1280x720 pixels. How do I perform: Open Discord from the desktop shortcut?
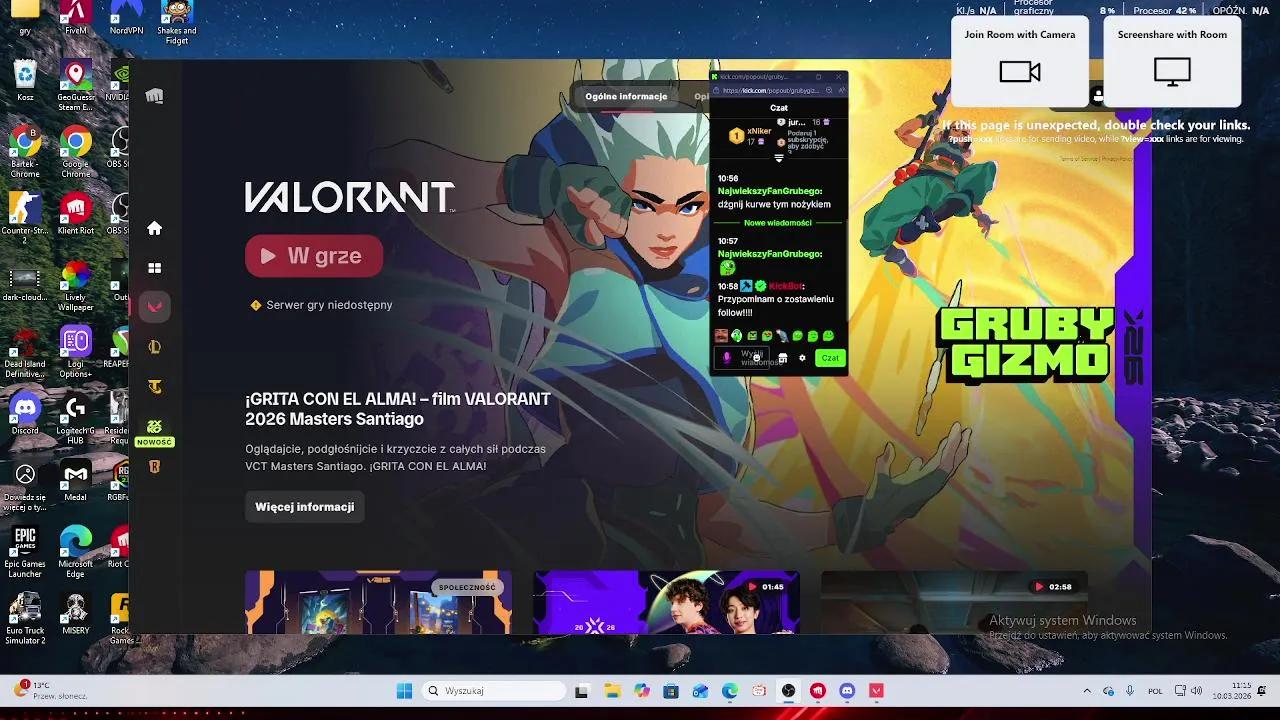click(x=25, y=409)
